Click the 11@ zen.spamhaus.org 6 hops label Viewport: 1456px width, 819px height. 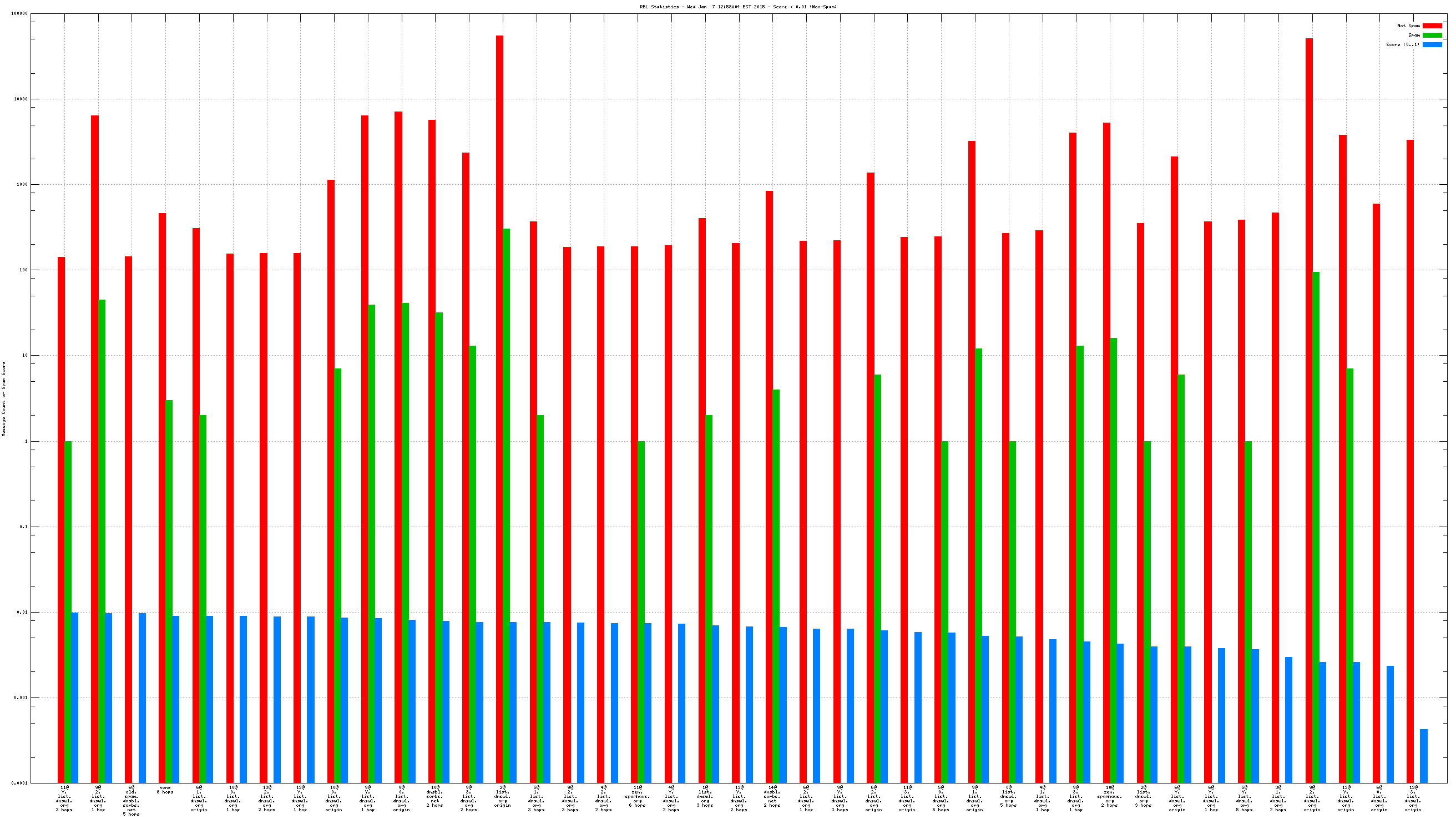coord(637,796)
